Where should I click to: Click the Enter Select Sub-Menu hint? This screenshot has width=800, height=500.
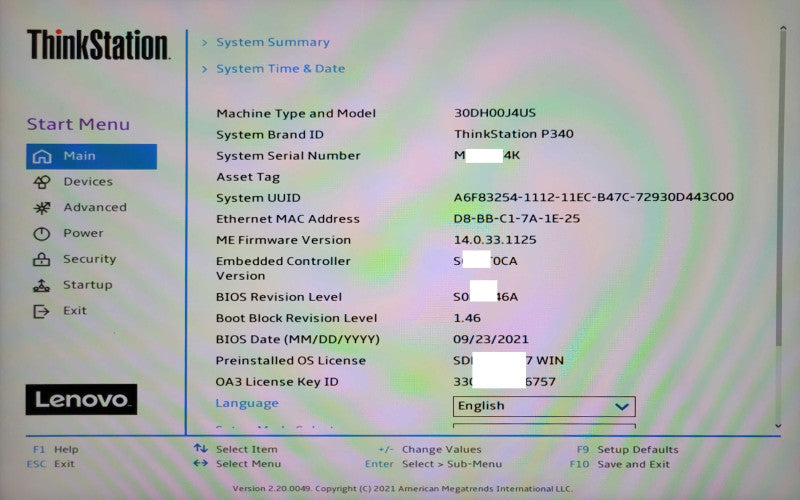pos(434,464)
